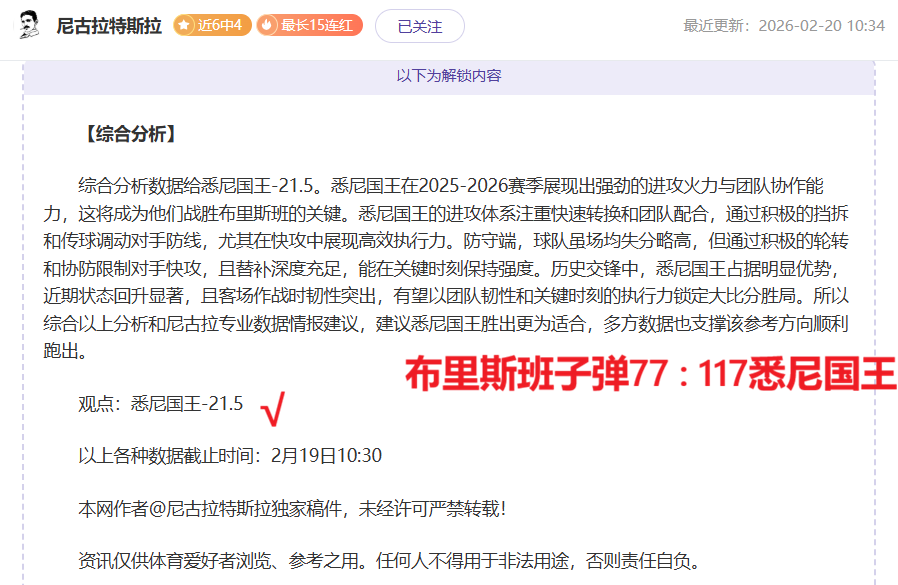The width and height of the screenshot is (898, 585).
Task: Select the 近6中4 hit-rate badge text
Action: coord(219,26)
